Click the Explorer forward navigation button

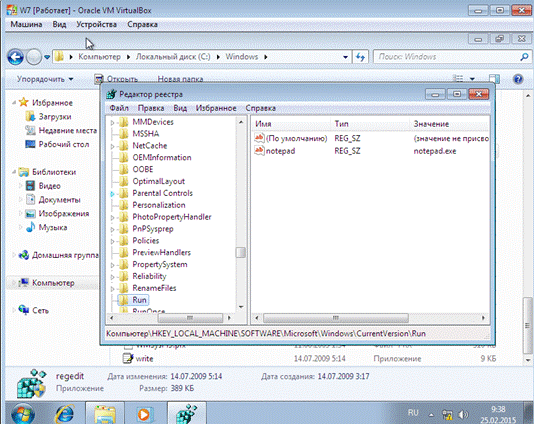pyautogui.click(x=34, y=57)
